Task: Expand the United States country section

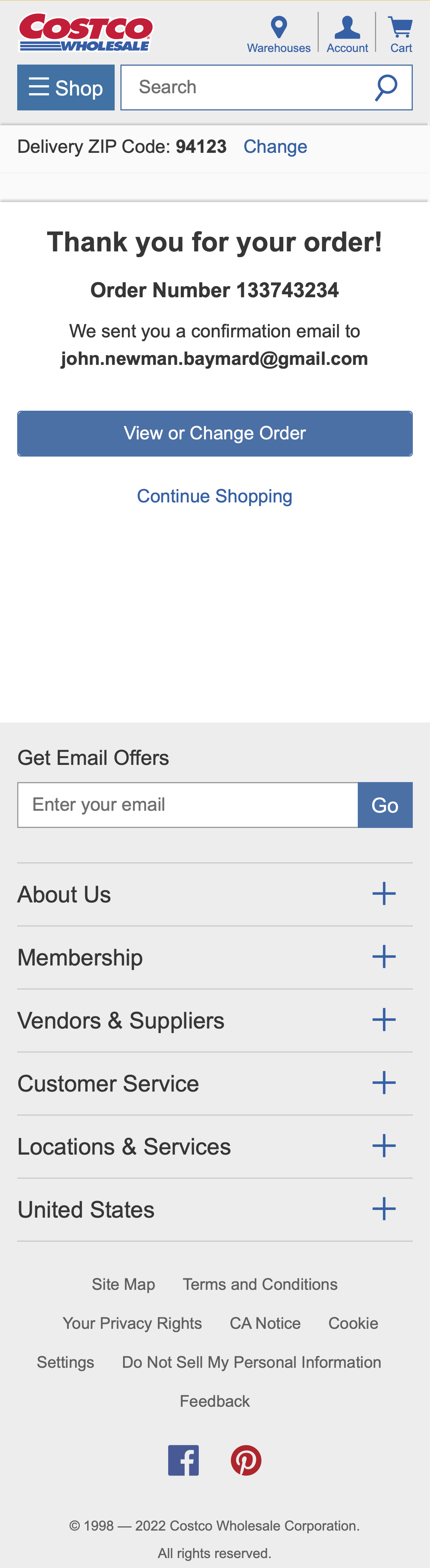Action: pyautogui.click(x=384, y=1209)
